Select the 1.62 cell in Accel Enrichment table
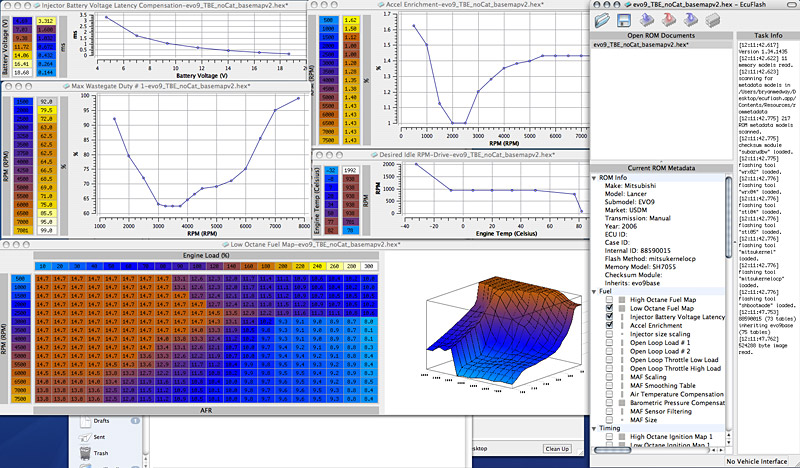Screen dimensions: 800x468 pyautogui.click(x=350, y=20)
